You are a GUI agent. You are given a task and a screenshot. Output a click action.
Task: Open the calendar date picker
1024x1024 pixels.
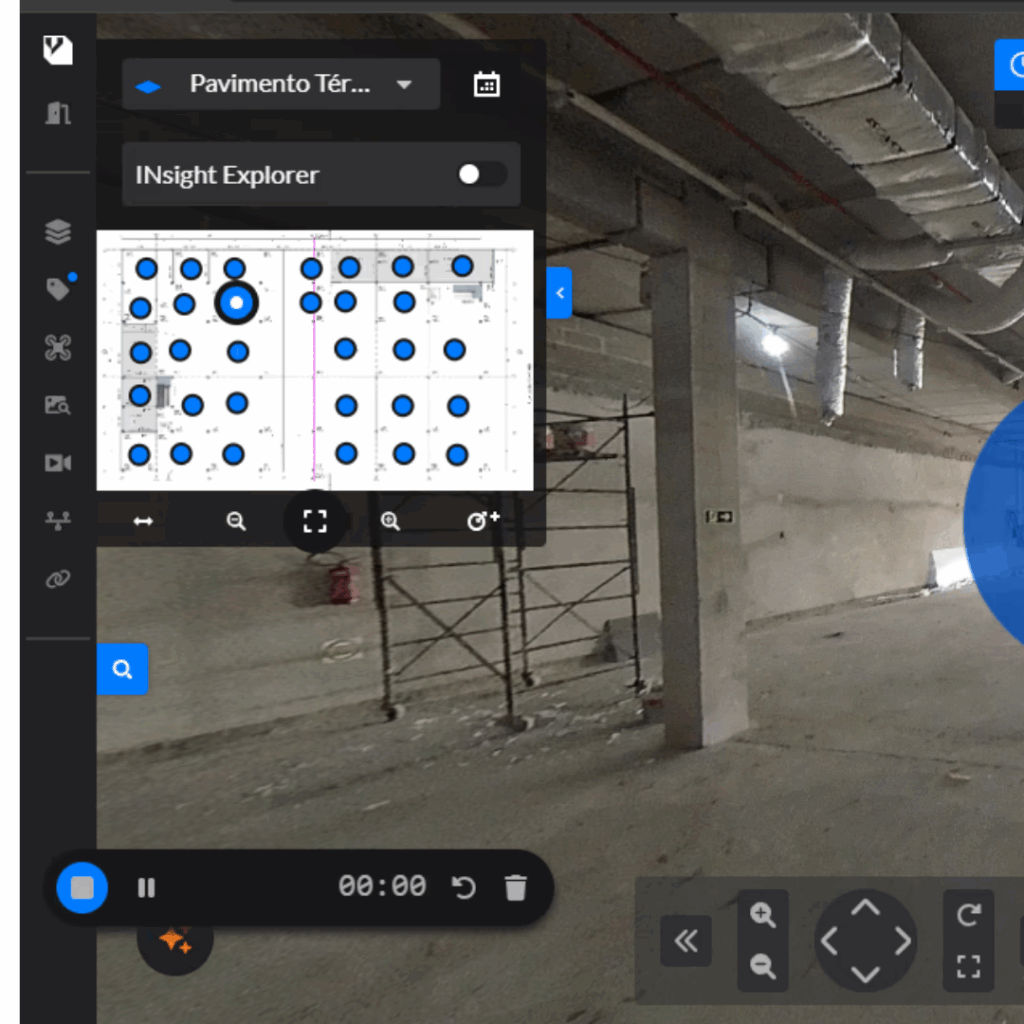coord(486,84)
